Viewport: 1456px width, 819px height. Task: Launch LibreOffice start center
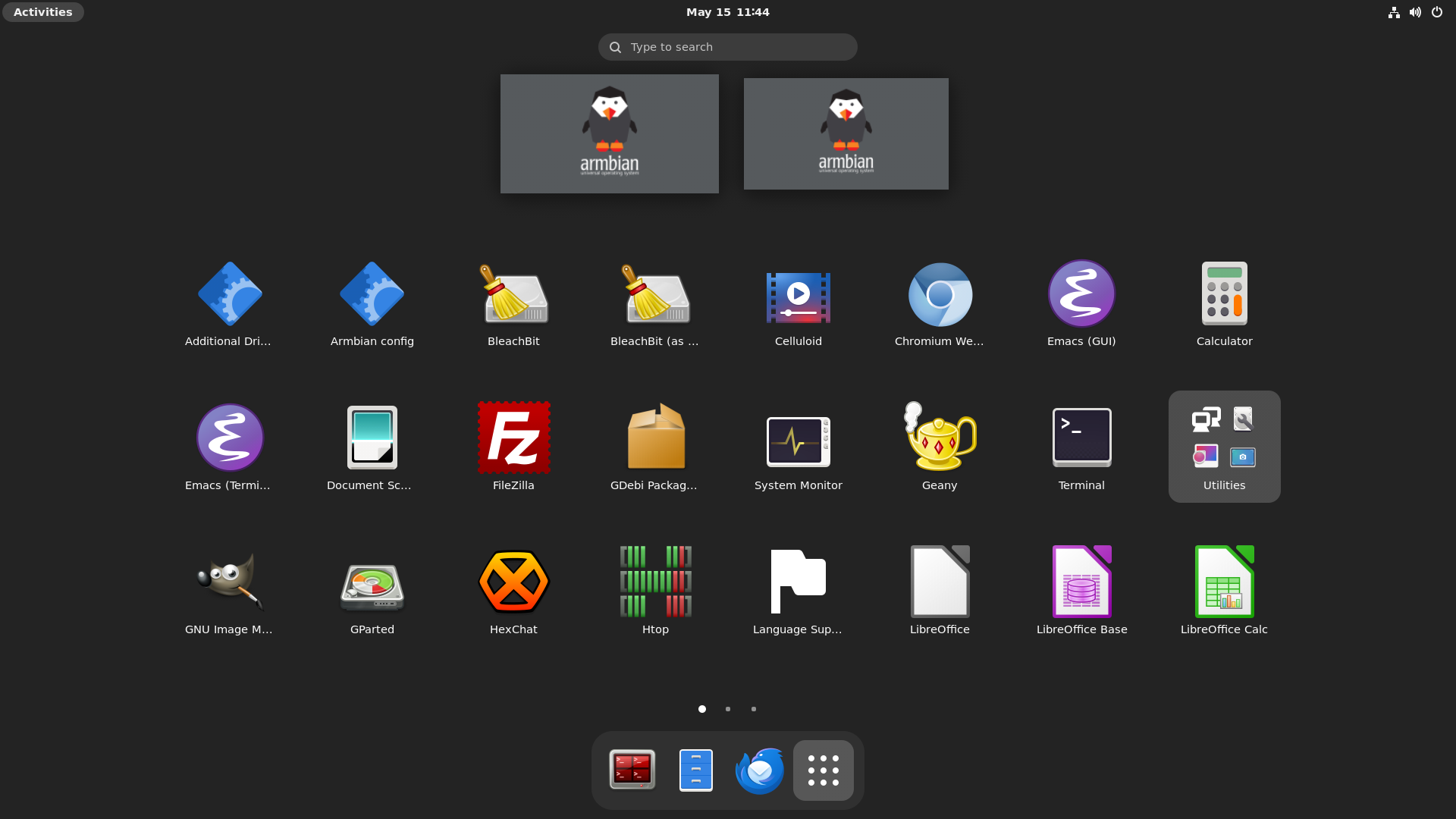(940, 591)
